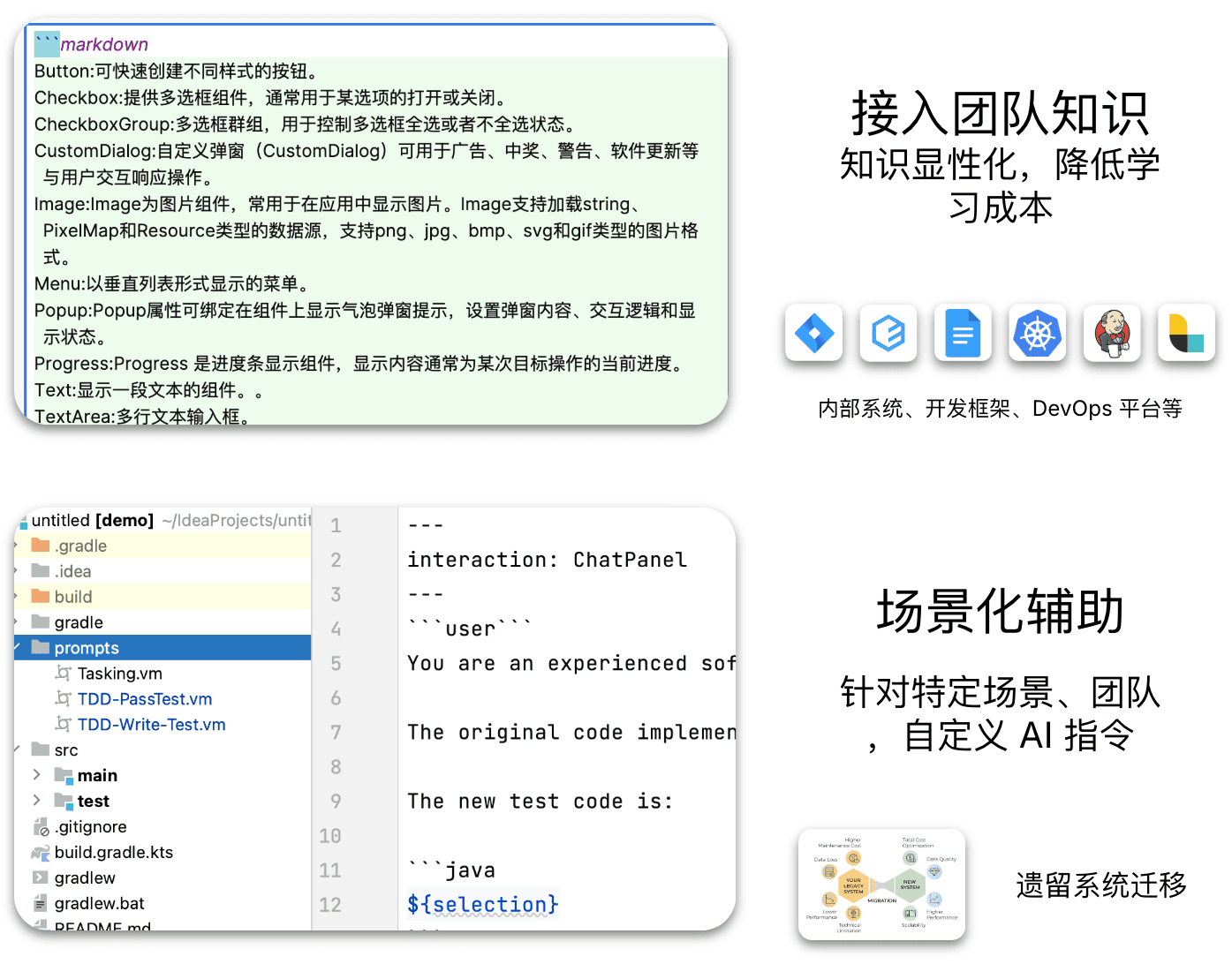Screen dimensions: 1232x964
Task: Click the Menu: description line
Action: tap(171, 283)
